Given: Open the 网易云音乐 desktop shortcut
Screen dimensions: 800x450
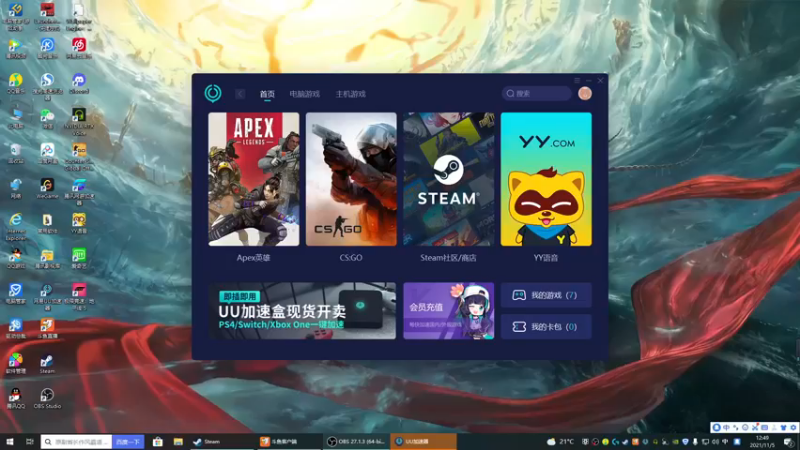Looking at the screenshot, I should click(x=79, y=48).
